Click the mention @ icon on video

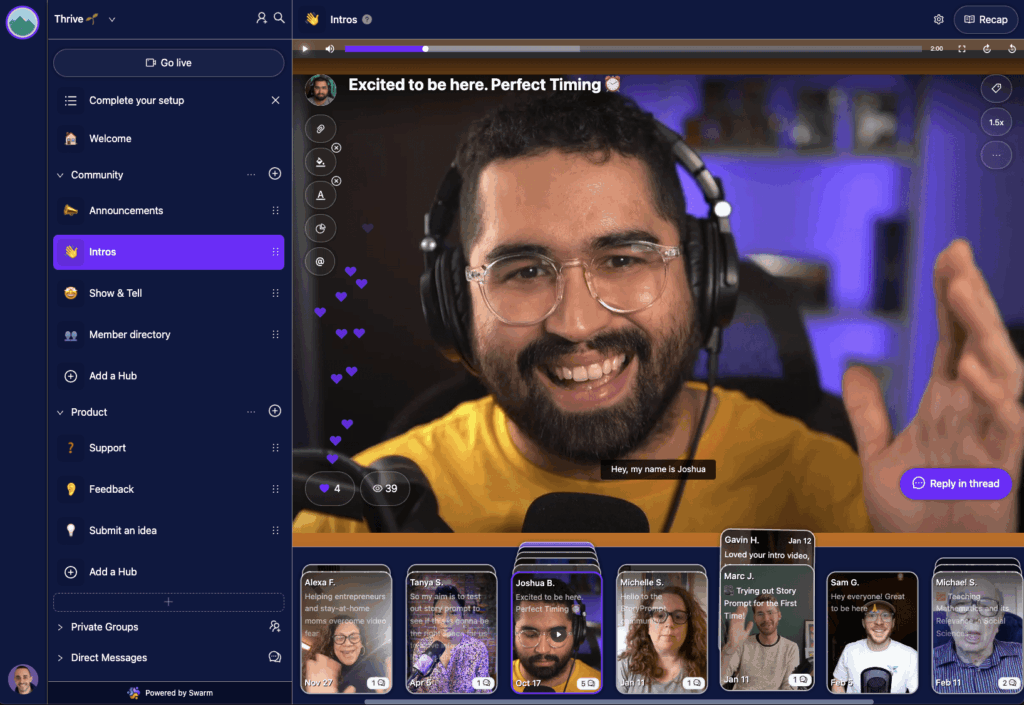[x=320, y=262]
